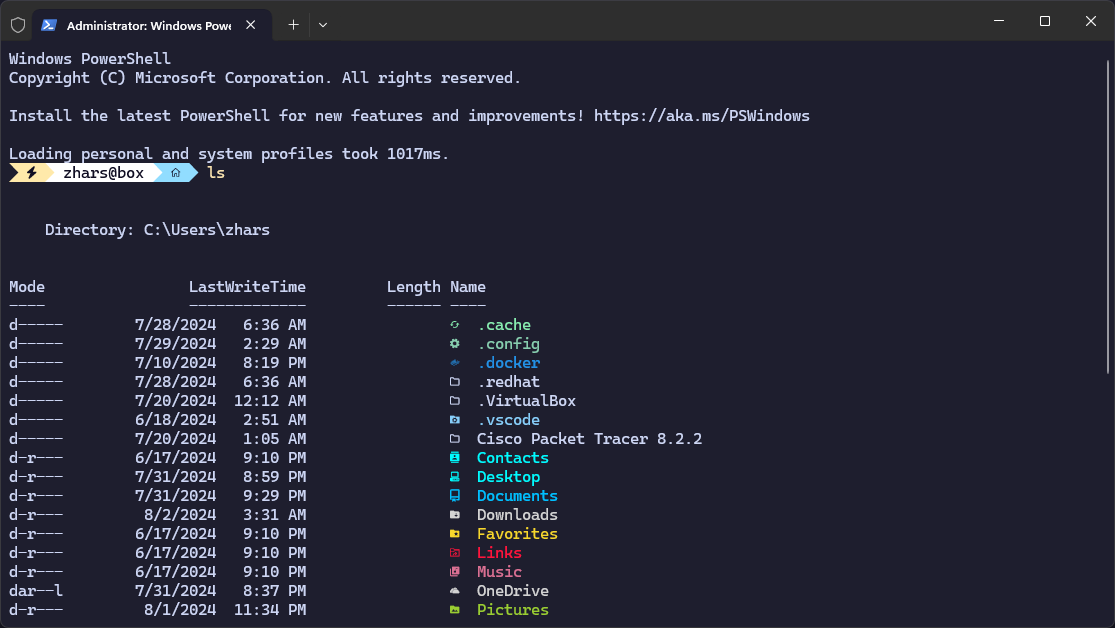
Task: Click the lightning bolt prompt segment
Action: tap(31, 173)
